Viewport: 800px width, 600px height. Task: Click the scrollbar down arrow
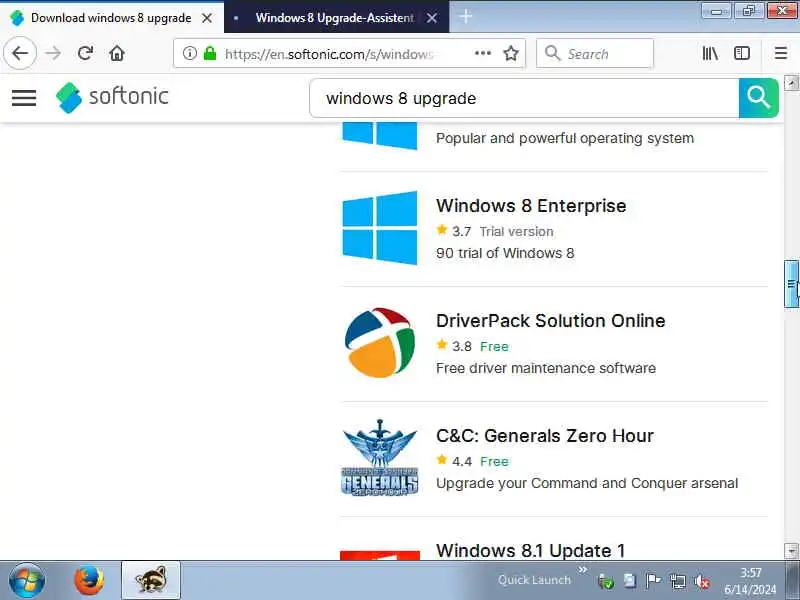point(791,551)
